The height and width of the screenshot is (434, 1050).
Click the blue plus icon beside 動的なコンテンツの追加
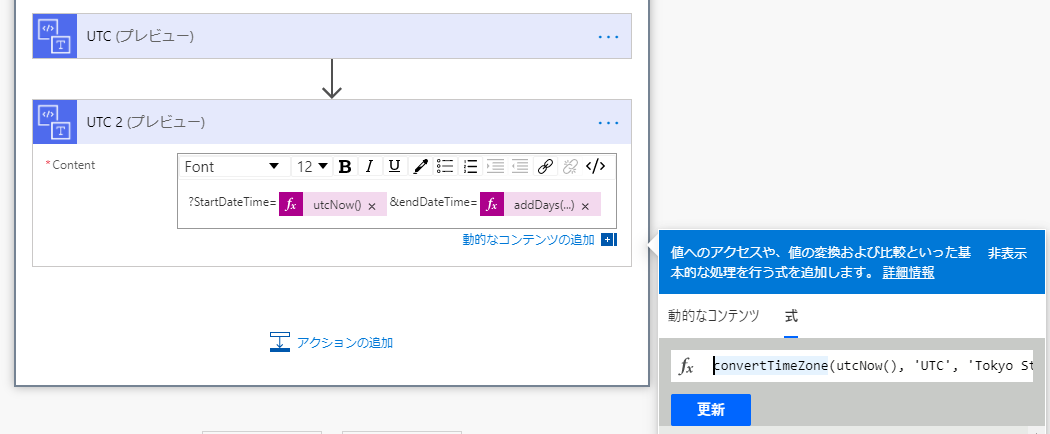pos(607,240)
